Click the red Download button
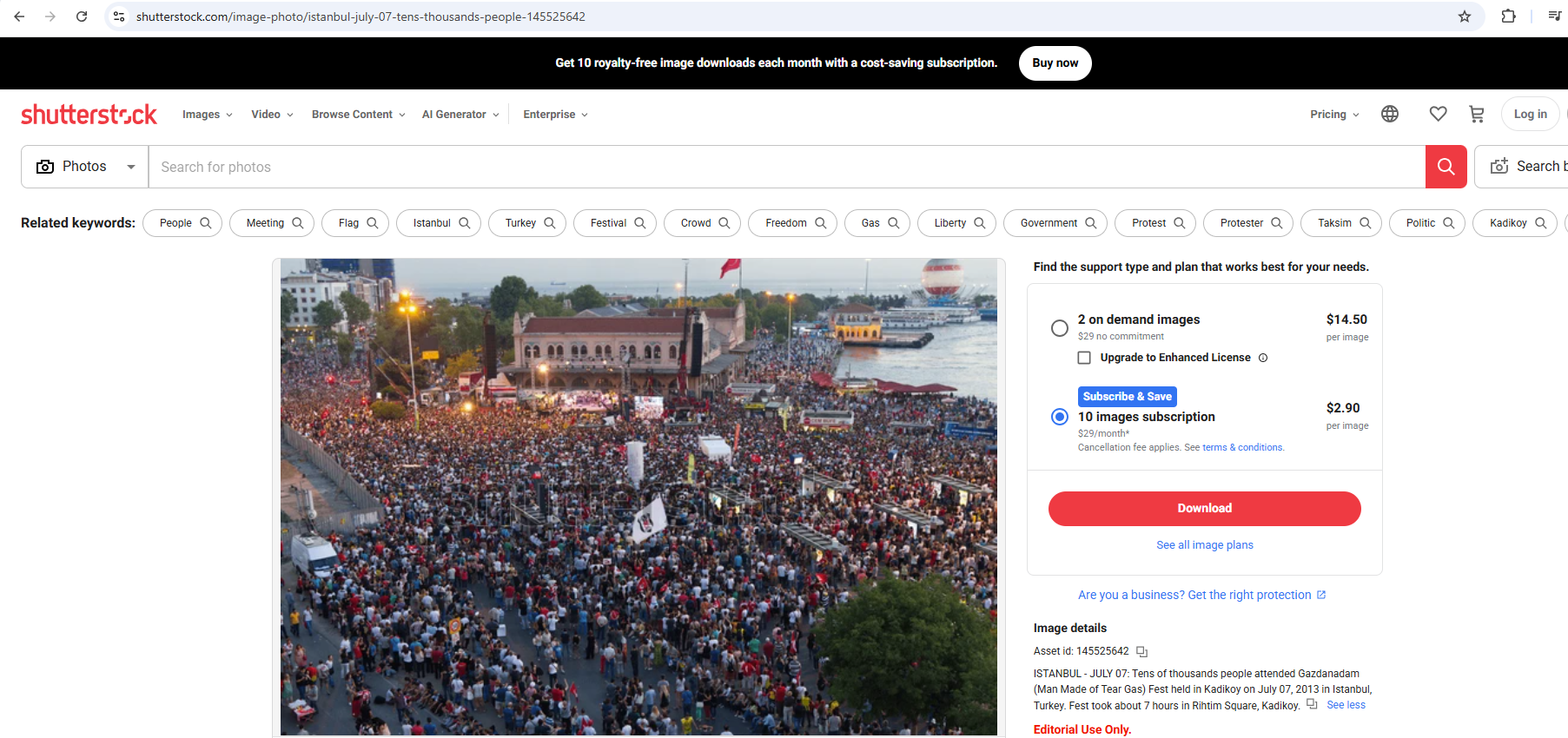Screen dimensions: 1568x738 [x=1204, y=509]
